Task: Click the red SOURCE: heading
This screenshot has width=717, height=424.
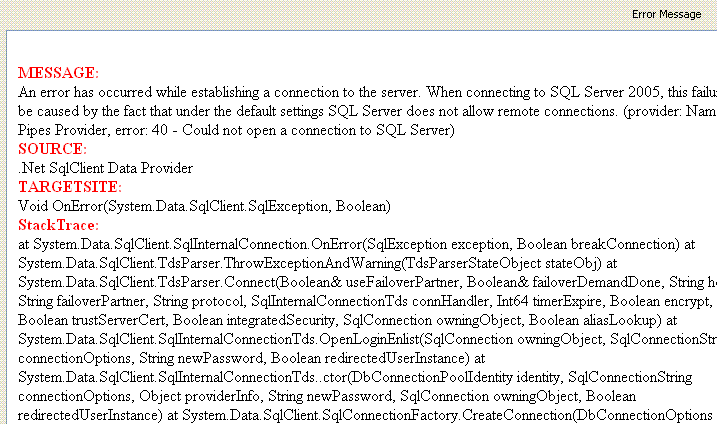Action: [52, 149]
